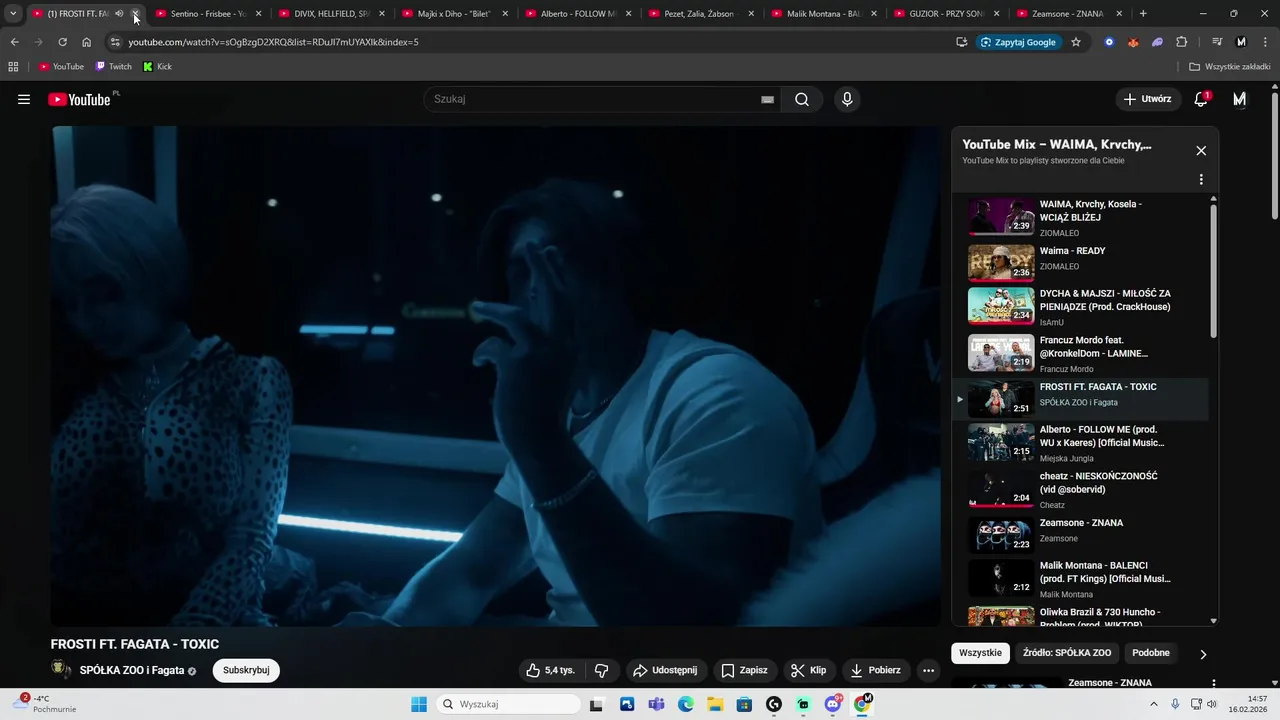
Task: Open a new browser tab
Action: pyautogui.click(x=1143, y=14)
